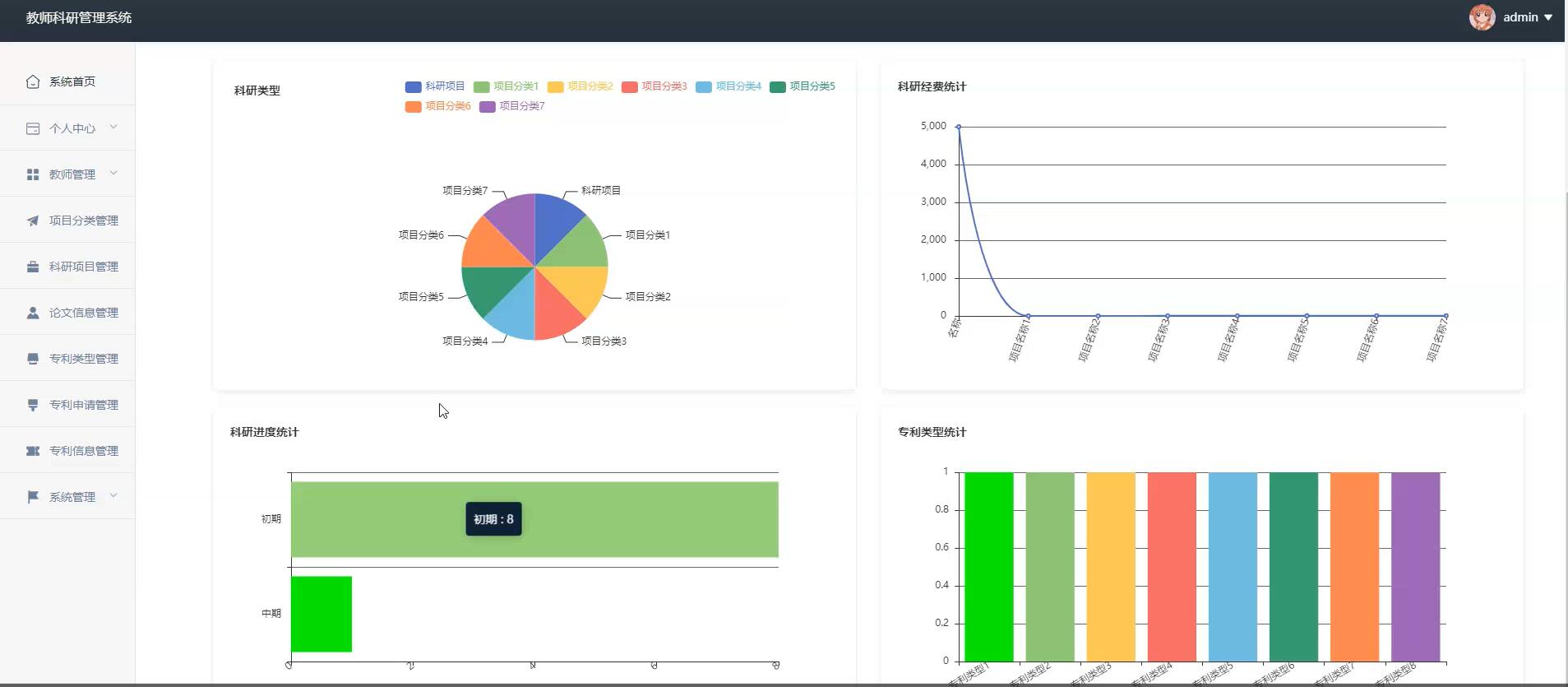Click the home icon beside 系统首页
The image size is (1568, 687).
pos(33,81)
